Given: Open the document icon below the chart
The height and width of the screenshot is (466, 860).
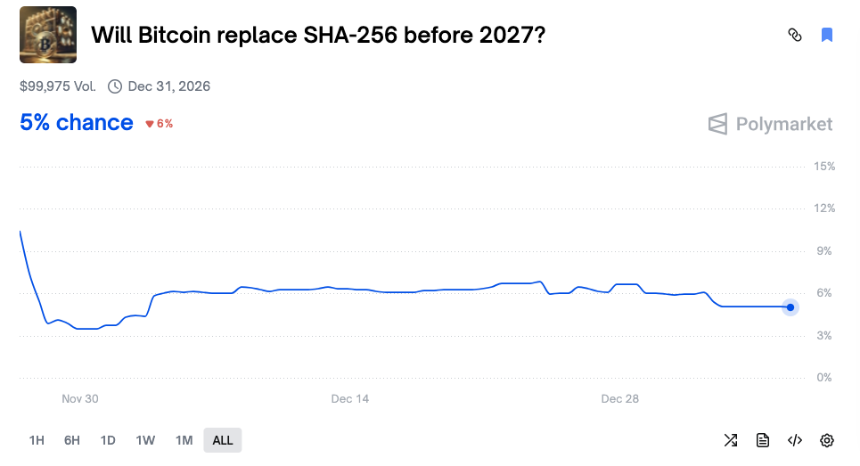Looking at the screenshot, I should 763,440.
